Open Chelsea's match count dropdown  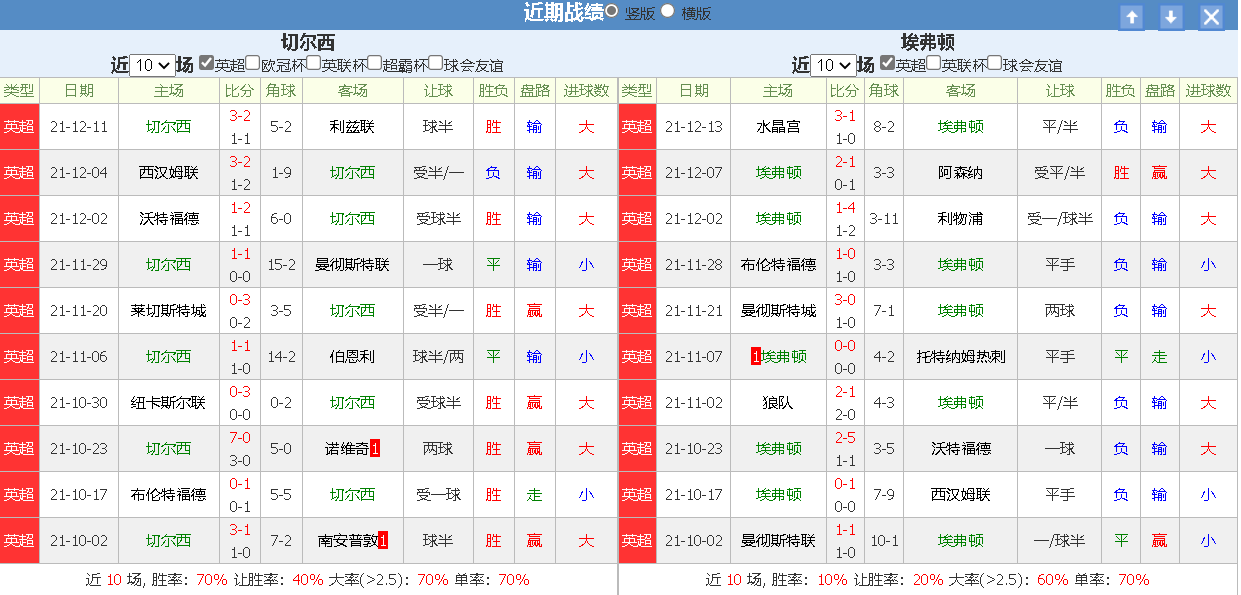click(153, 65)
